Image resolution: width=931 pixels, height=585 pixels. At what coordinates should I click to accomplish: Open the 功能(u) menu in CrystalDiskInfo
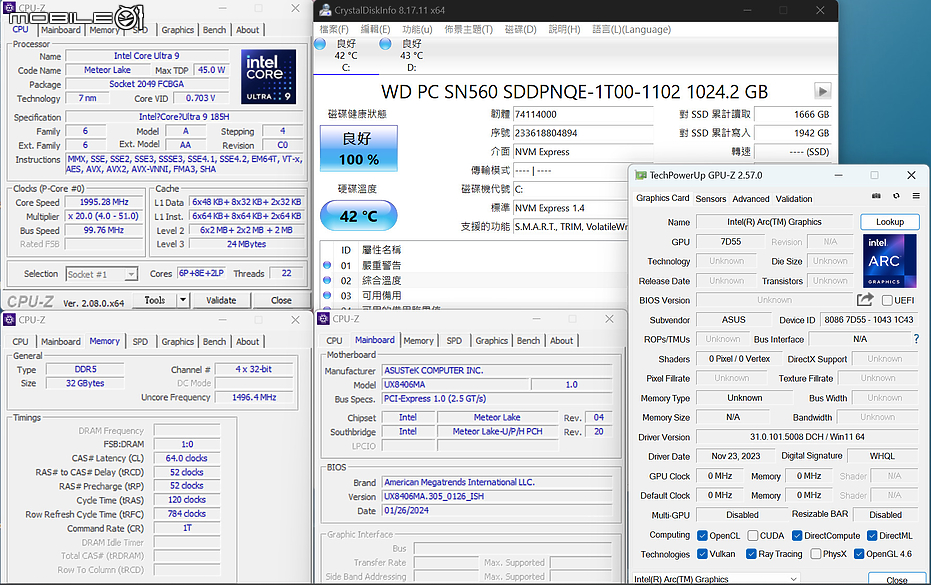click(x=417, y=29)
